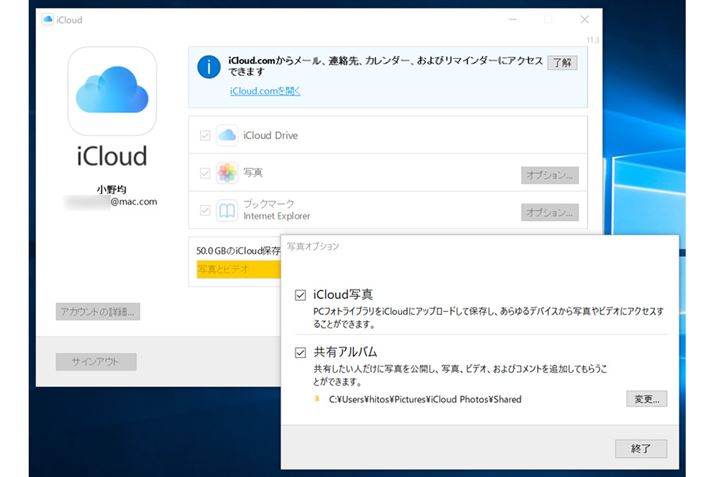Viewport: 715px width, 477px height.
Task: Click the 写真オプション dialog title
Action: pos(313,246)
